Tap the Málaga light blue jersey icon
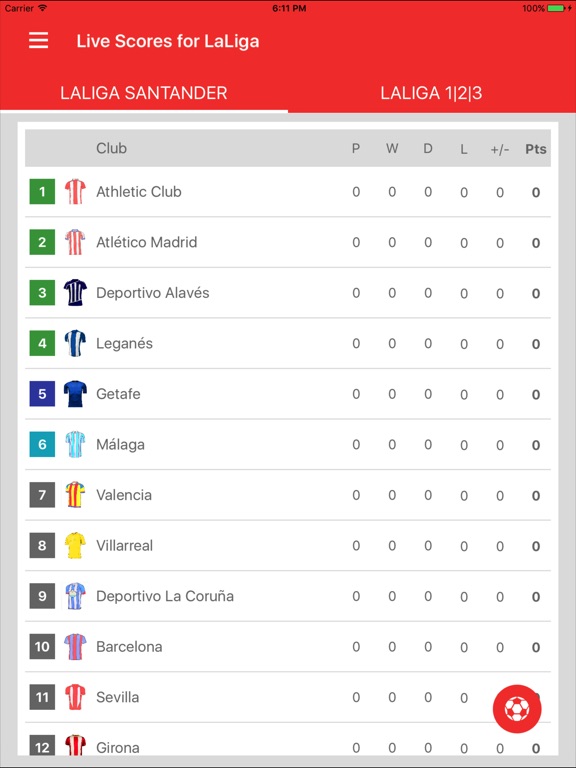 [75, 444]
